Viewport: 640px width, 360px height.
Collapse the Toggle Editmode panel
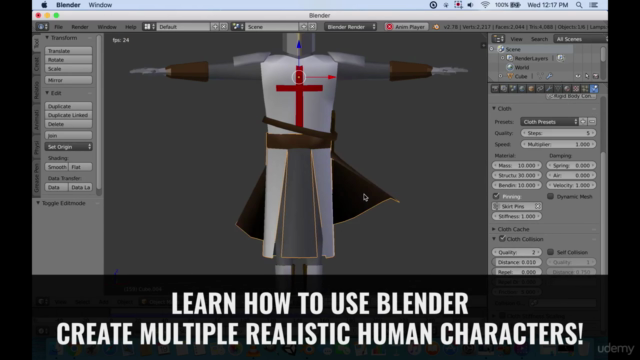[38, 203]
